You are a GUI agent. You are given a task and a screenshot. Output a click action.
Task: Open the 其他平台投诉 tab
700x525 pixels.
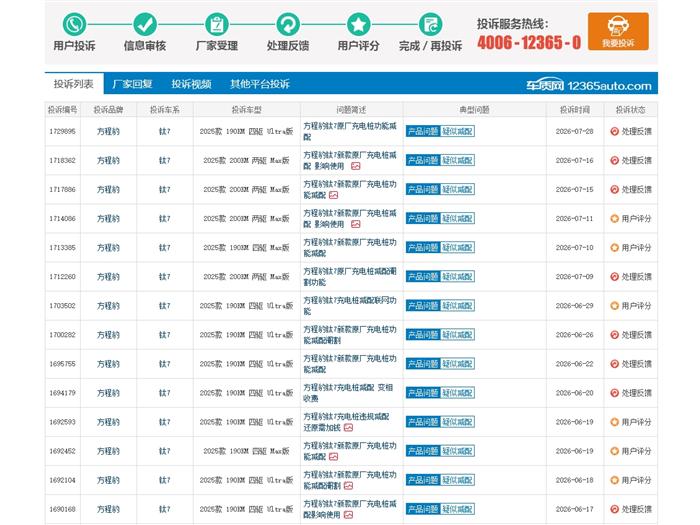[x=260, y=84]
